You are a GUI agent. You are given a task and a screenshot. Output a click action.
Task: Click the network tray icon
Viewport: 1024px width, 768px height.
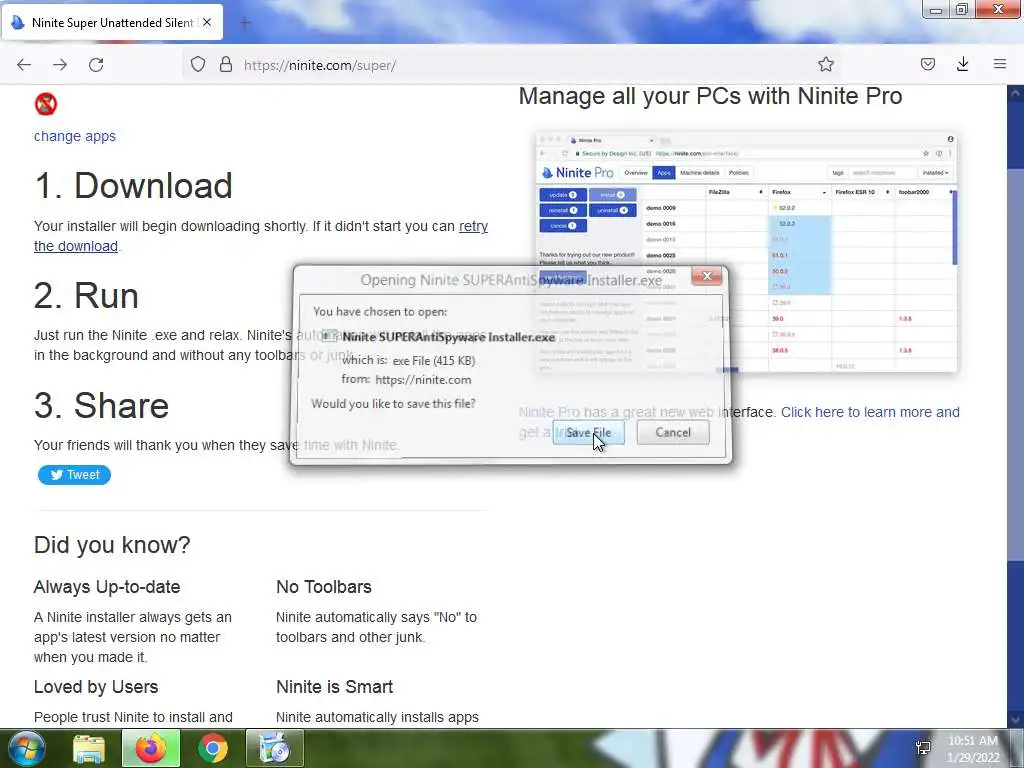923,748
